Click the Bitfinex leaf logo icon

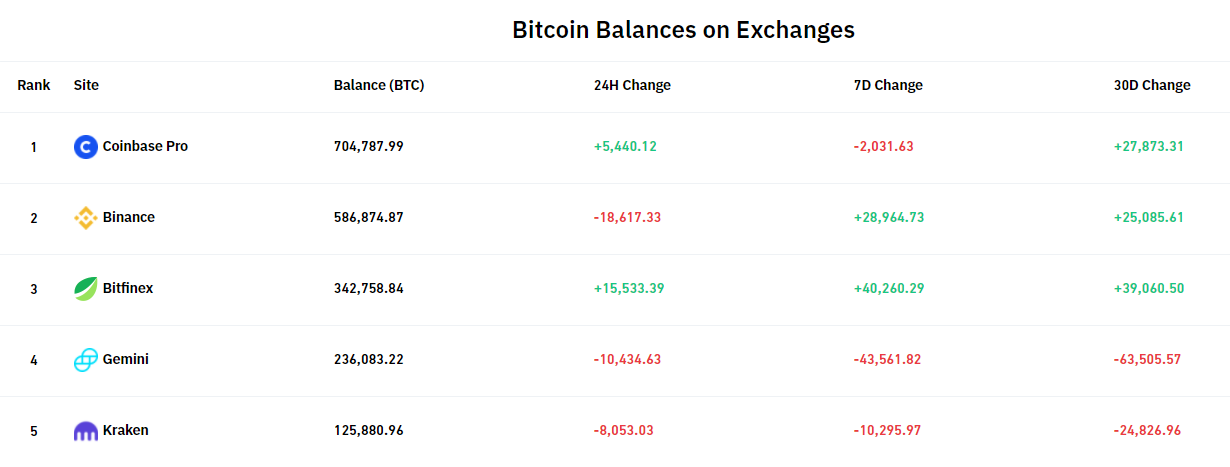tap(86, 289)
